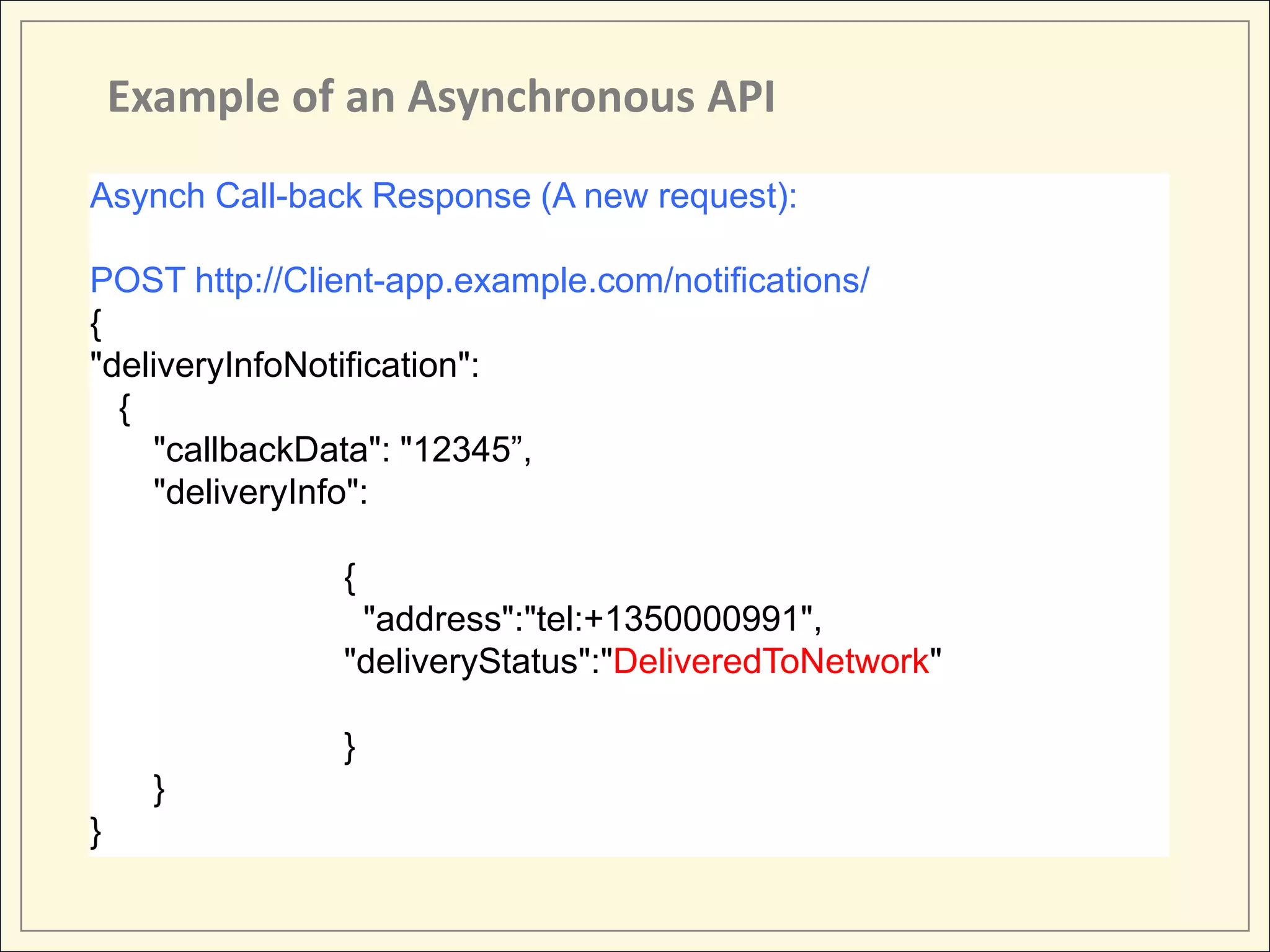Click the second-to-last closing brace

[159, 790]
